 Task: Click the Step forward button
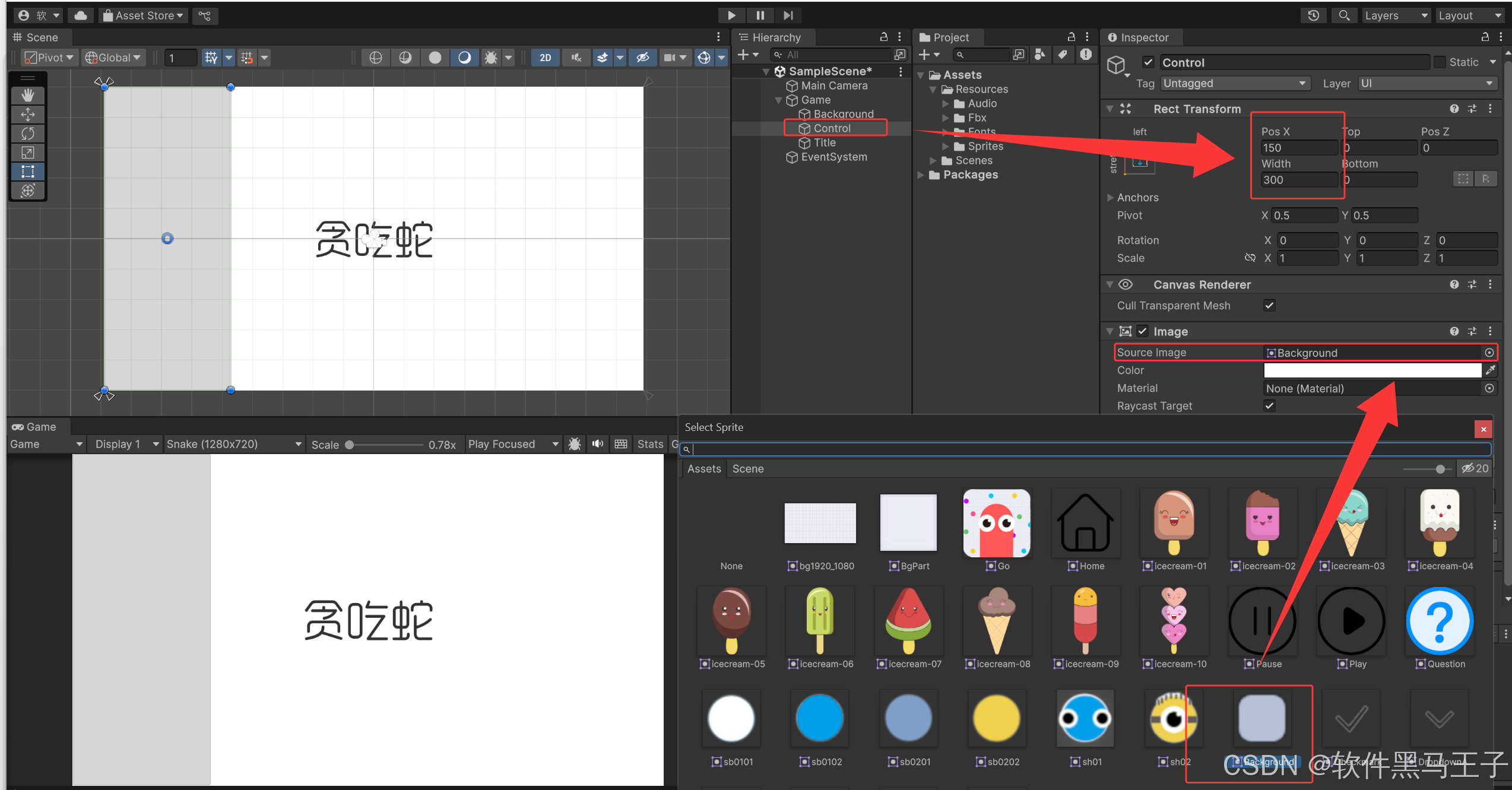(788, 15)
